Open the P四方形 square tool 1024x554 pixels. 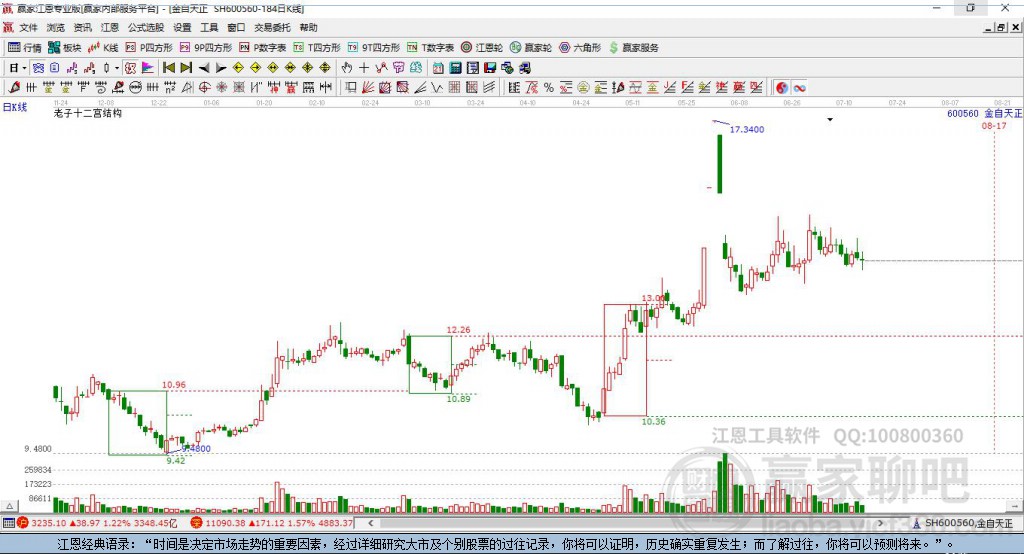click(x=149, y=48)
